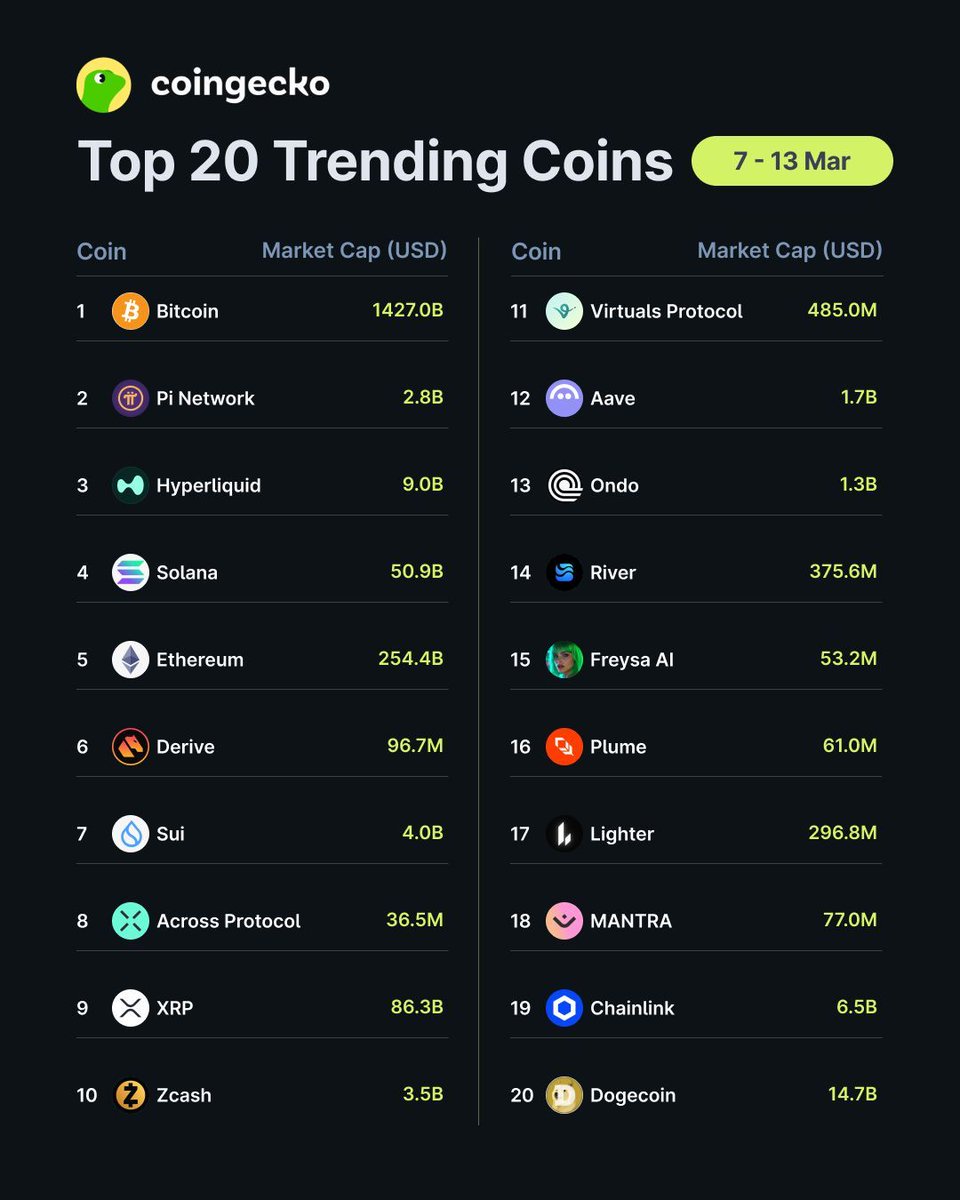Click the Dogecoin coin icon

(x=564, y=1095)
